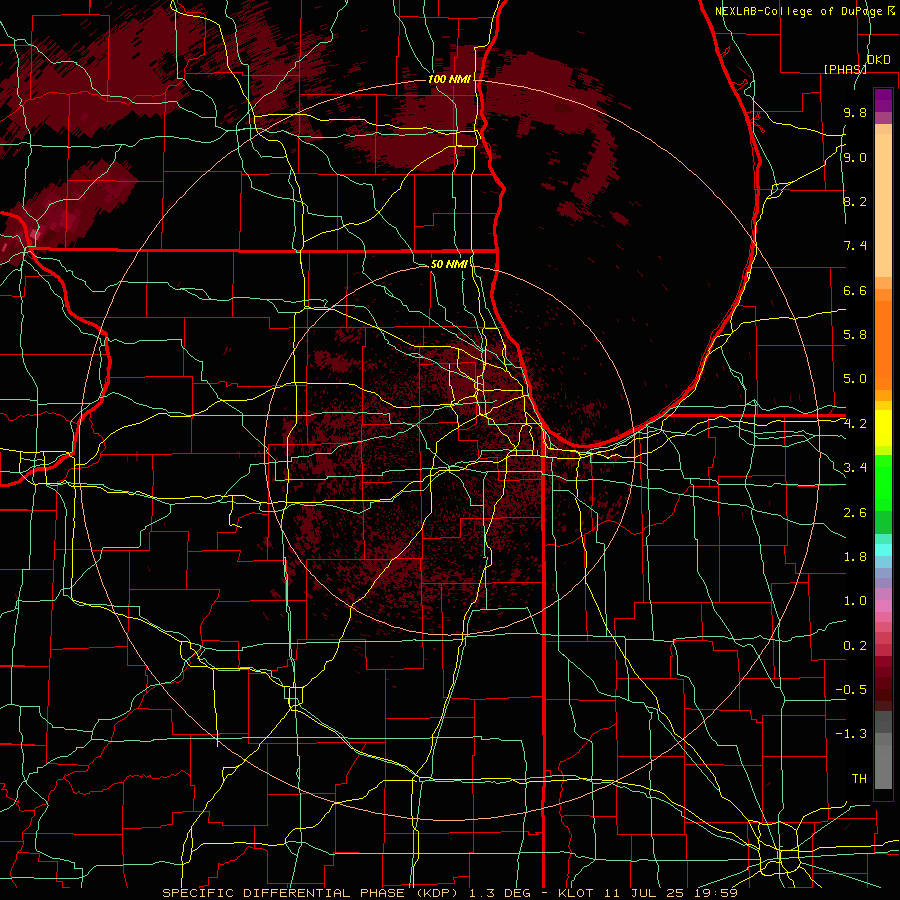Pick the cyan segment of the color scale
This screenshot has width=900, height=900.
click(883, 550)
